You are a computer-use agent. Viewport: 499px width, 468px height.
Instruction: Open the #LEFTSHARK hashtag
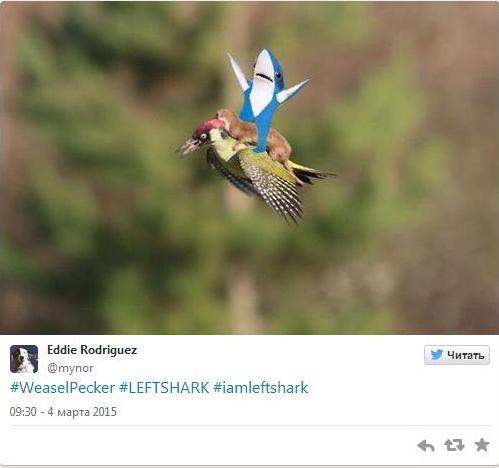pos(164,388)
